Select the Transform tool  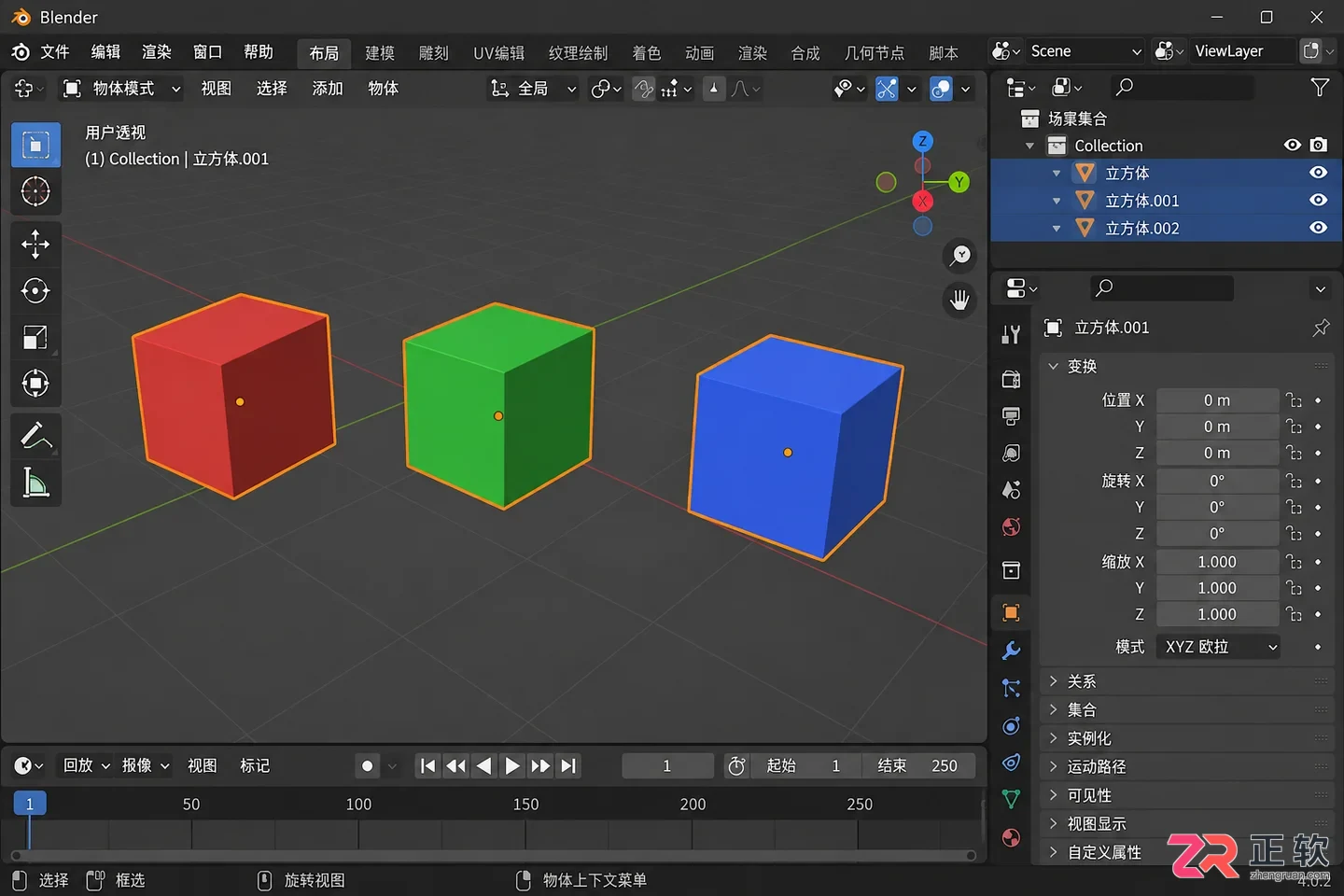tap(35, 384)
